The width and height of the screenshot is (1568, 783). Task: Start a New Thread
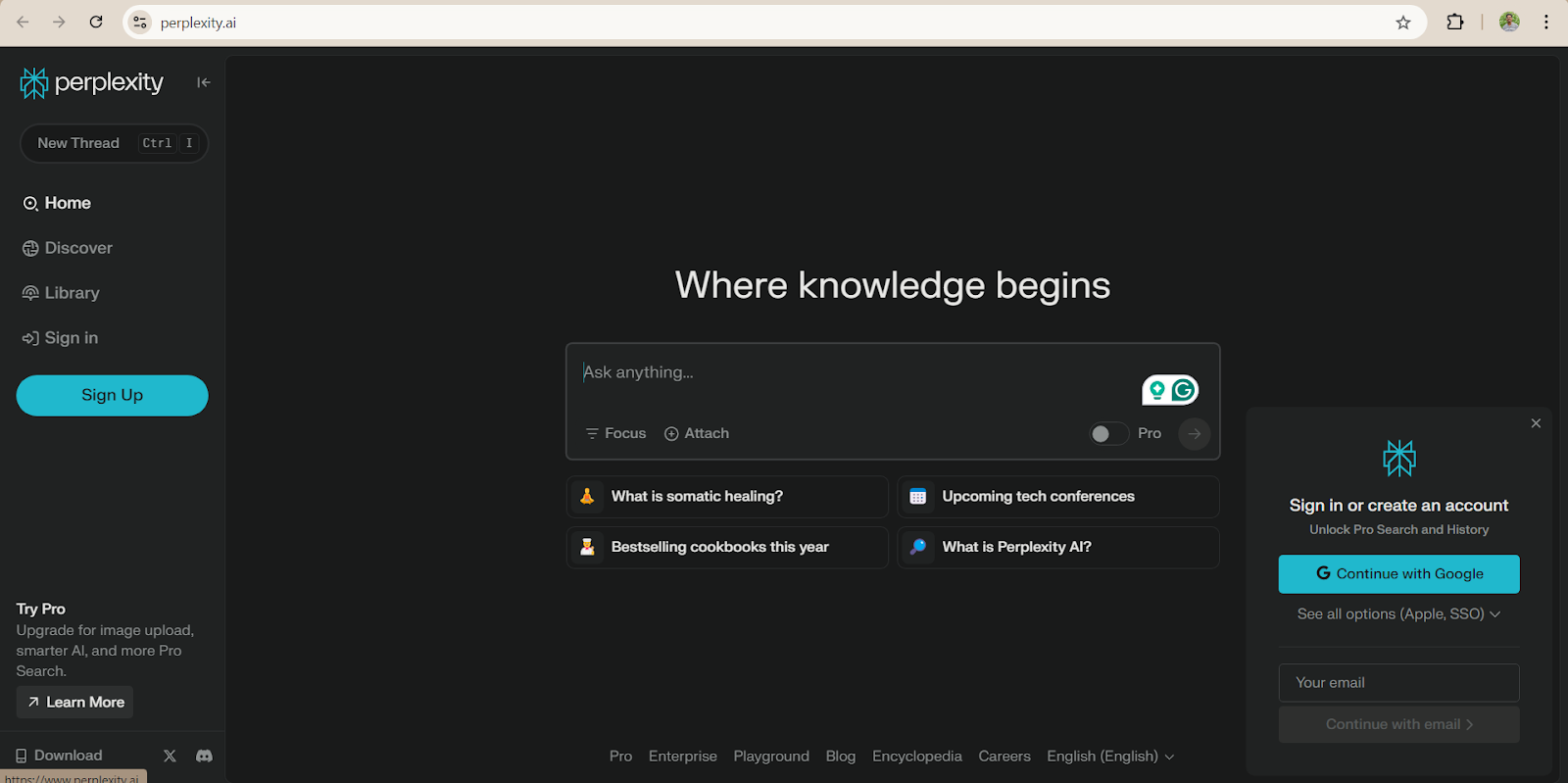pyautogui.click(x=114, y=143)
